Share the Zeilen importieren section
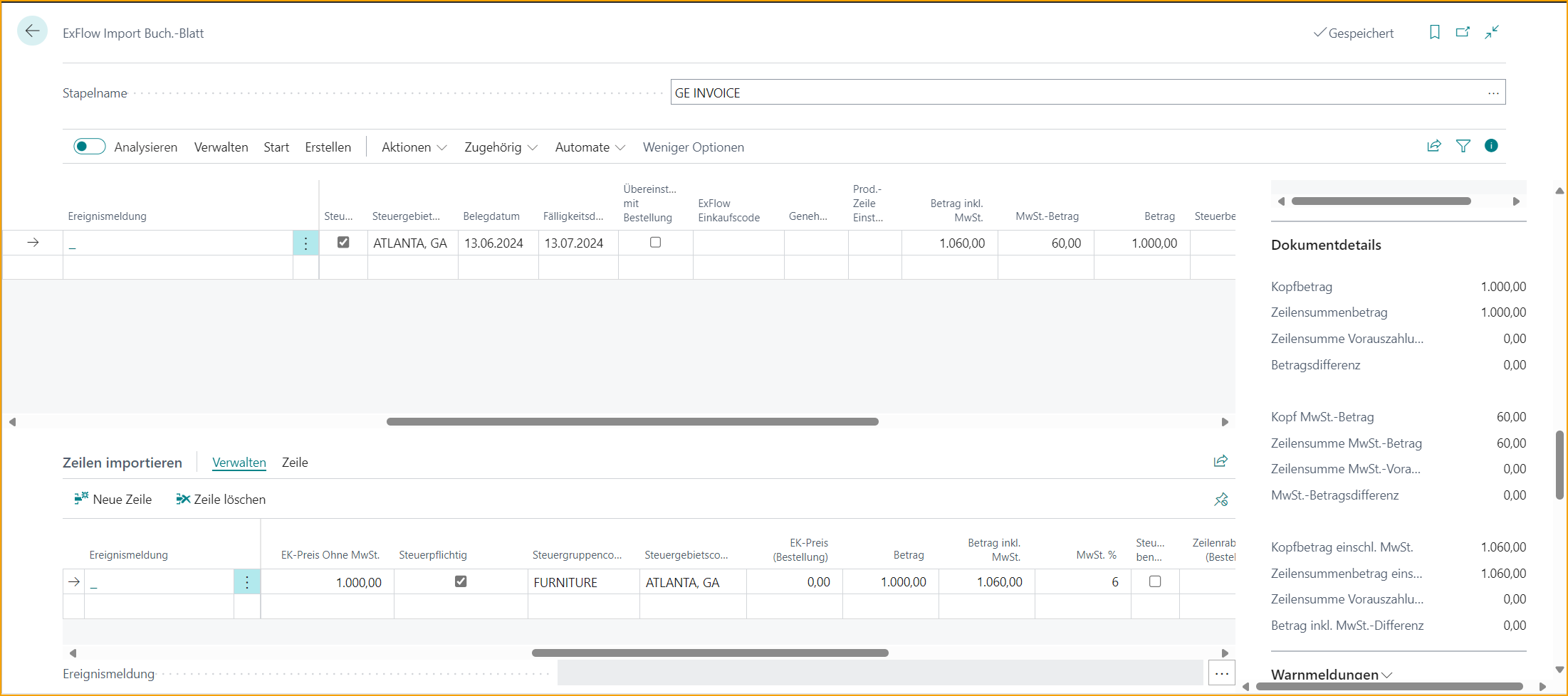 pyautogui.click(x=1221, y=460)
